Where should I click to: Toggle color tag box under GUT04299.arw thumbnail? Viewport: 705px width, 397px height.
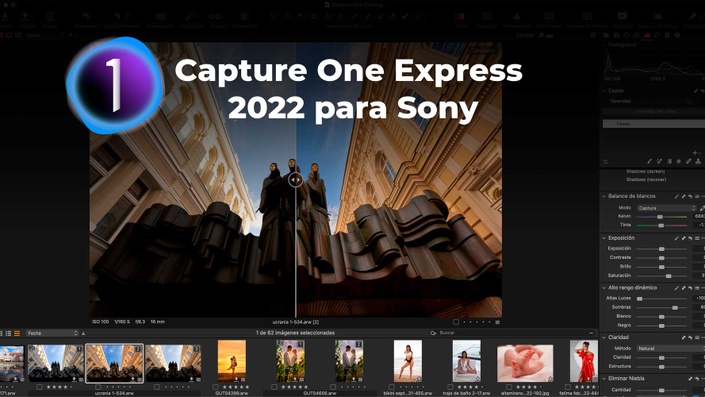215,387
